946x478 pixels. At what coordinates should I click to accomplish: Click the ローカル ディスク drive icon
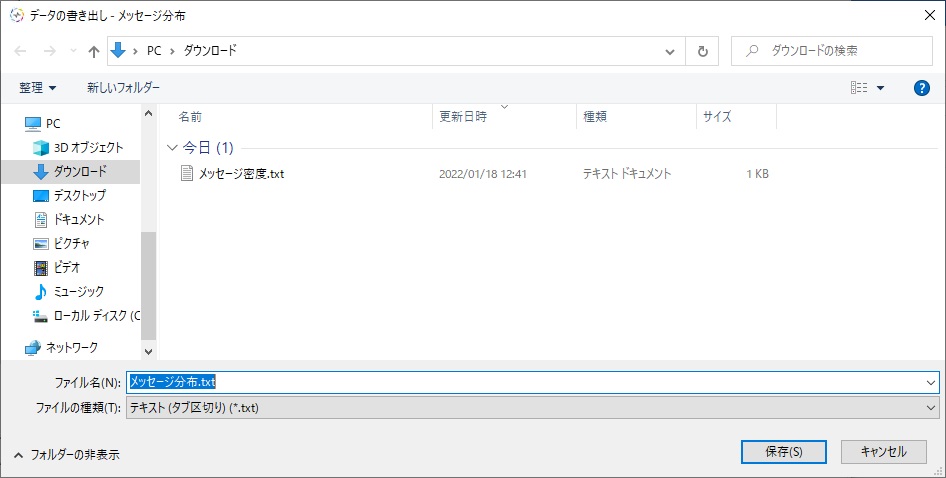point(40,316)
